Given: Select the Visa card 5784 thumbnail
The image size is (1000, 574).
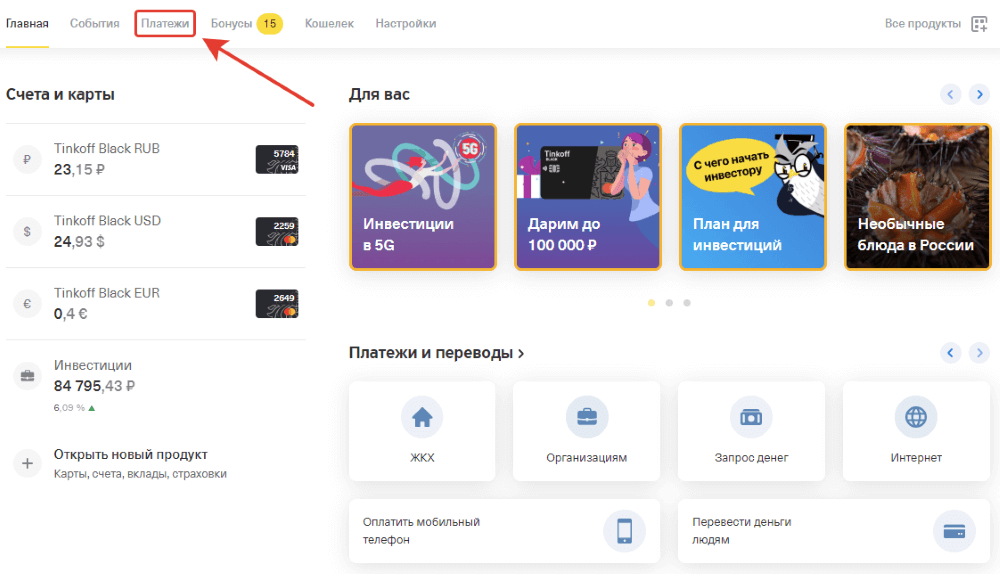Looking at the screenshot, I should coord(277,159).
